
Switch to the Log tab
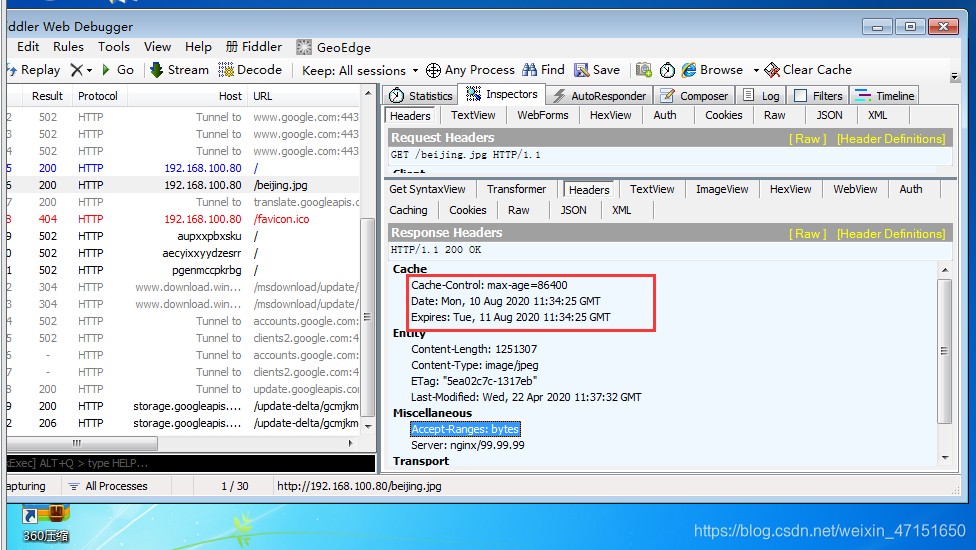[x=761, y=96]
